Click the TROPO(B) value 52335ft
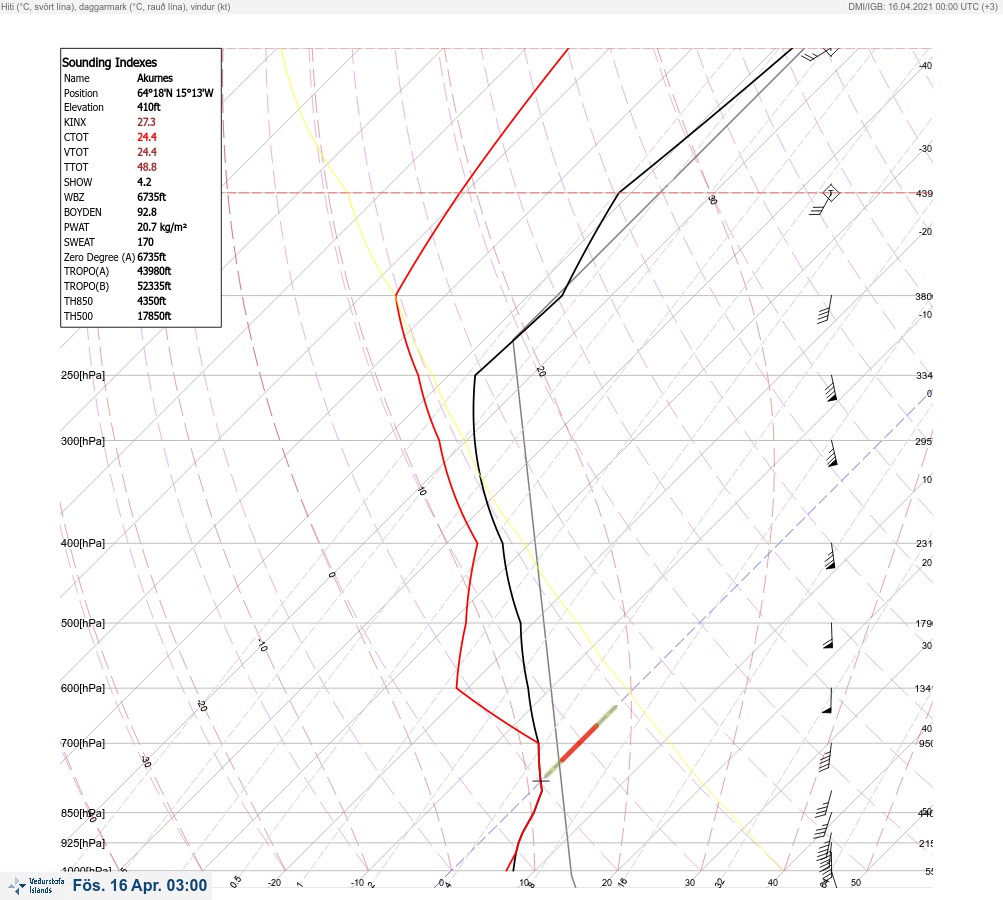The height and width of the screenshot is (900, 1003). pyautogui.click(x=154, y=286)
